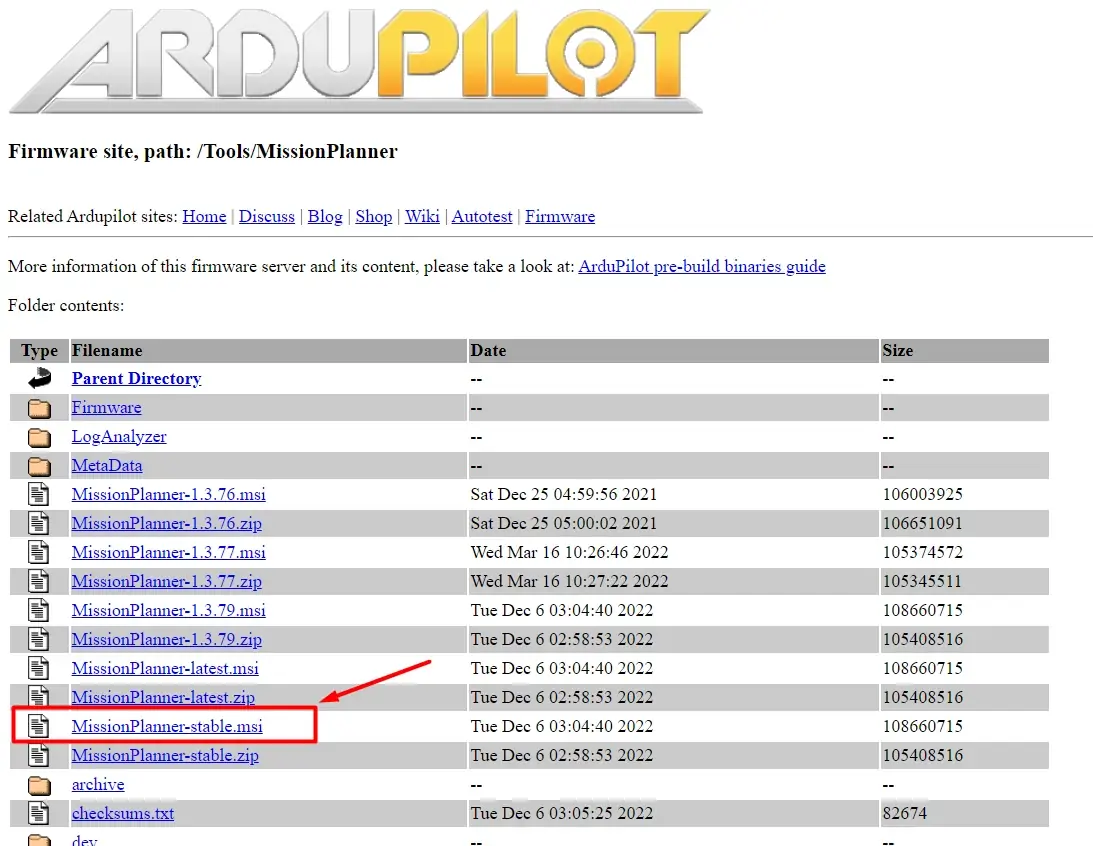Image resolution: width=1093 pixels, height=846 pixels.
Task: Open the Firmware related site link in header
Action: coord(560,216)
